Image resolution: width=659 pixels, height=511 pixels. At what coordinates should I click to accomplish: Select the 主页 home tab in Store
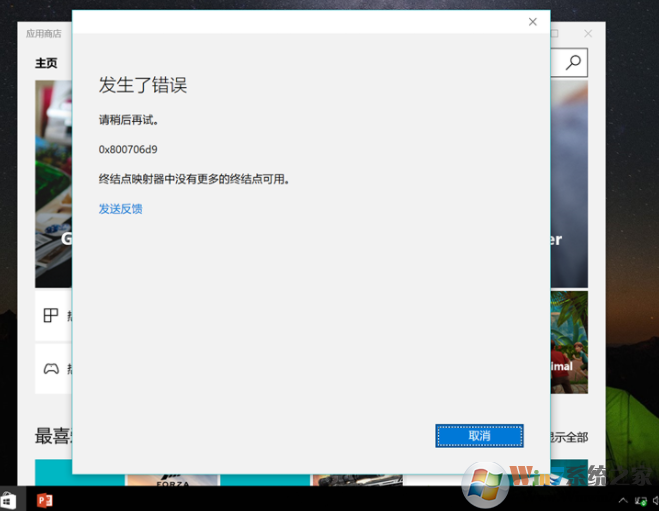click(46, 63)
